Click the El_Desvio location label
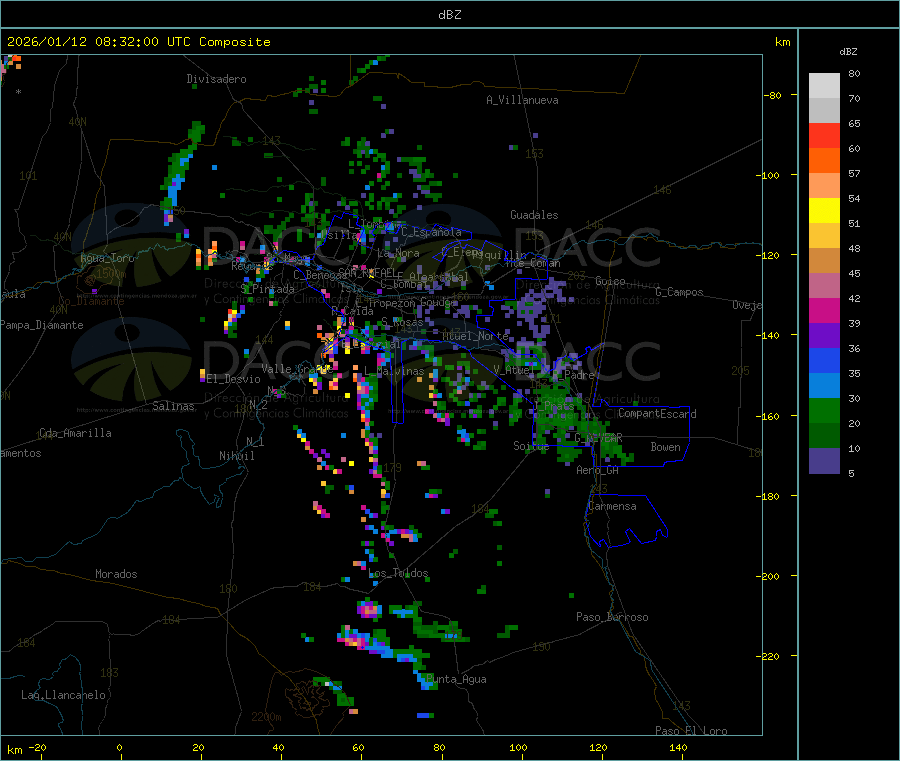Image resolution: width=900 pixels, height=761 pixels. (x=234, y=379)
